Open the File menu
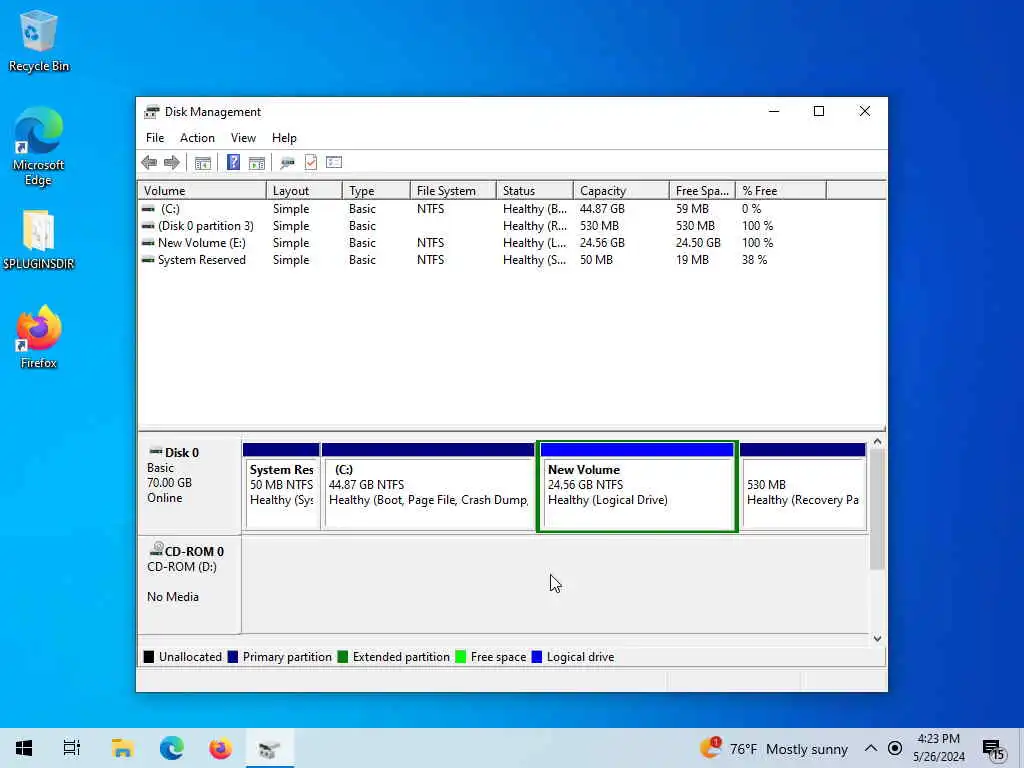The image size is (1024, 768). point(155,138)
